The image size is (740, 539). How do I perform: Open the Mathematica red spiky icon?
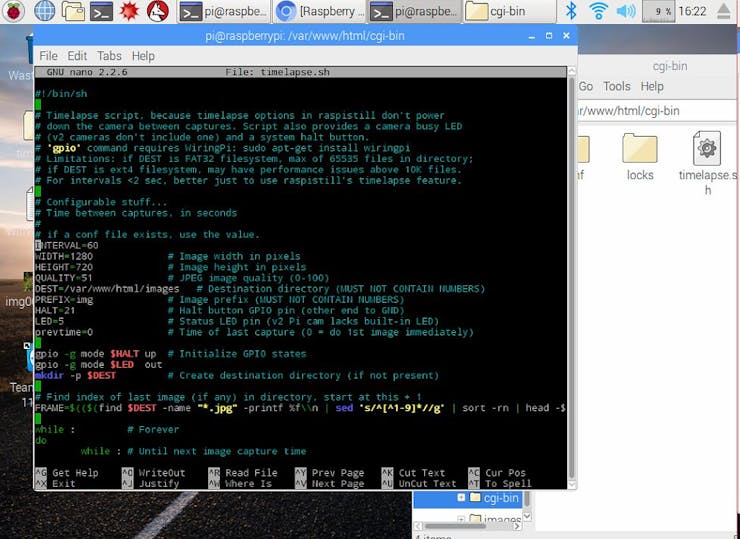click(x=129, y=11)
